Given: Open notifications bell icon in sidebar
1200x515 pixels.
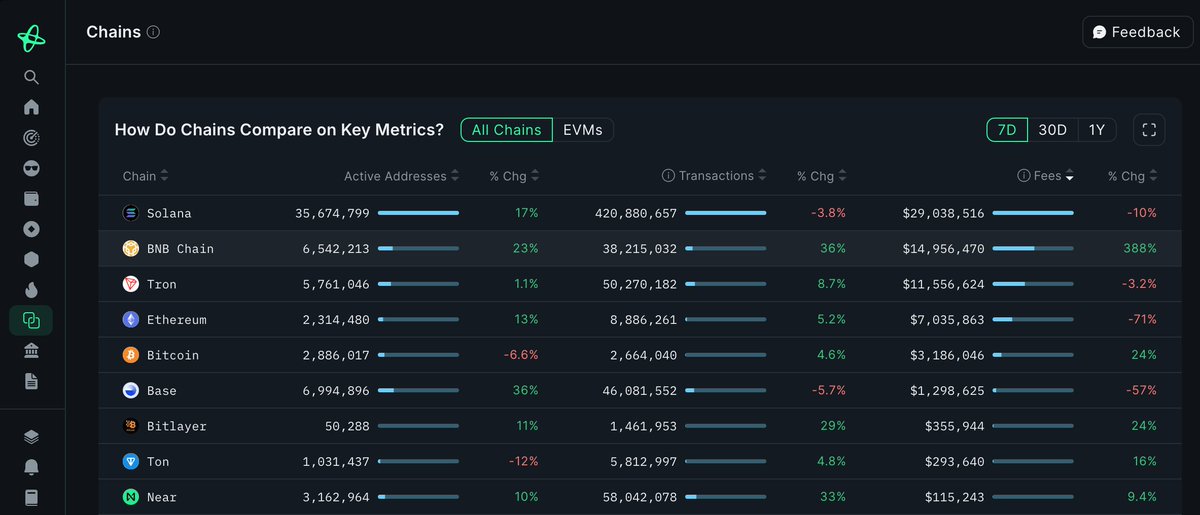Looking at the screenshot, I should click(x=31, y=467).
